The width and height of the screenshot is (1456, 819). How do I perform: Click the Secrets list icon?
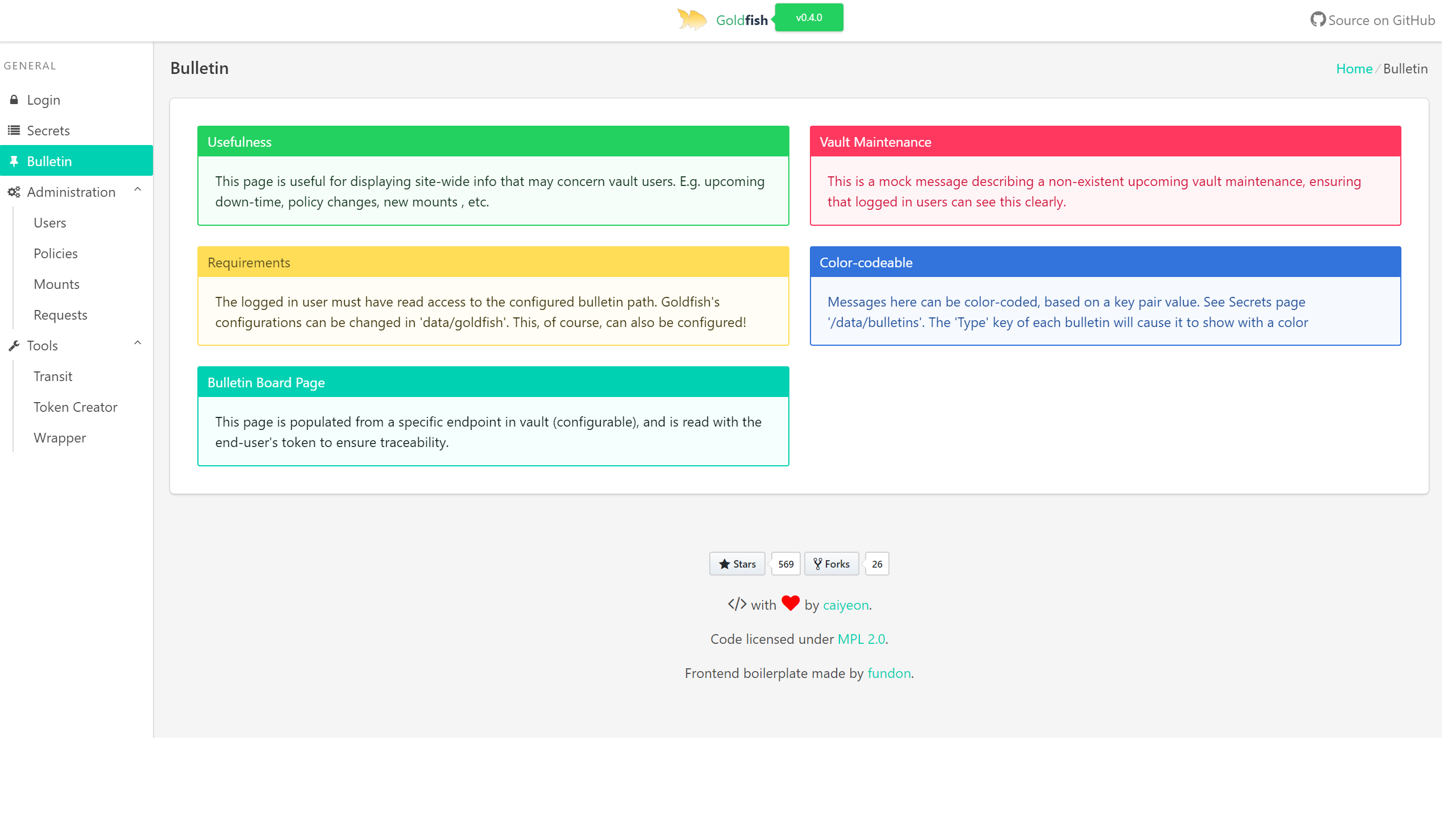pos(14,131)
